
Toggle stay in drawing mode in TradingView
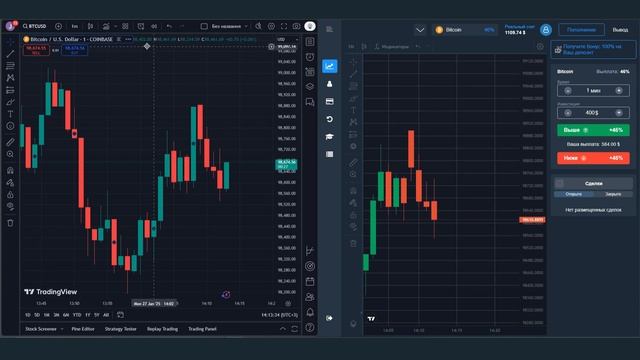pos(10,182)
